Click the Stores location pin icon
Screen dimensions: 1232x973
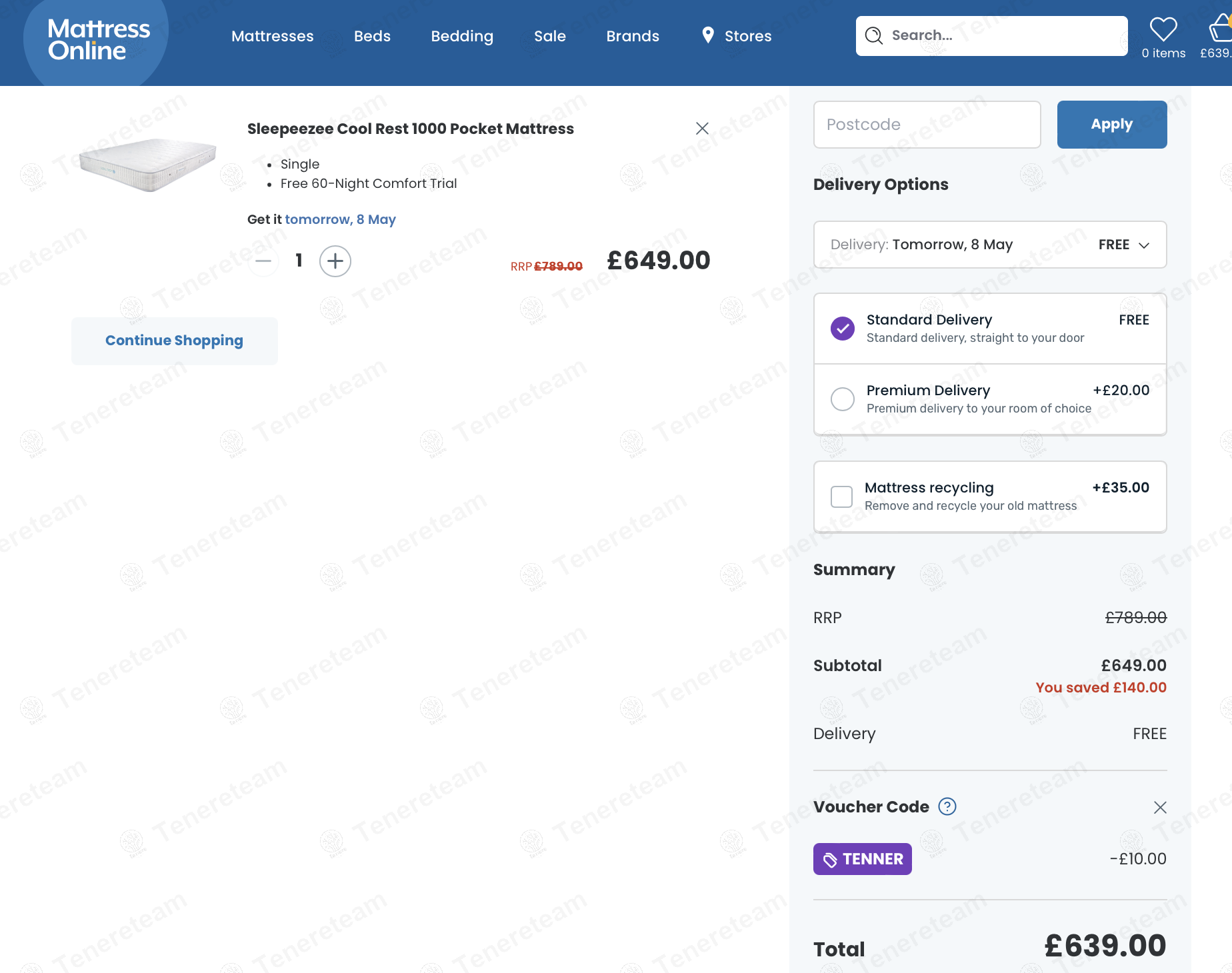click(x=708, y=35)
